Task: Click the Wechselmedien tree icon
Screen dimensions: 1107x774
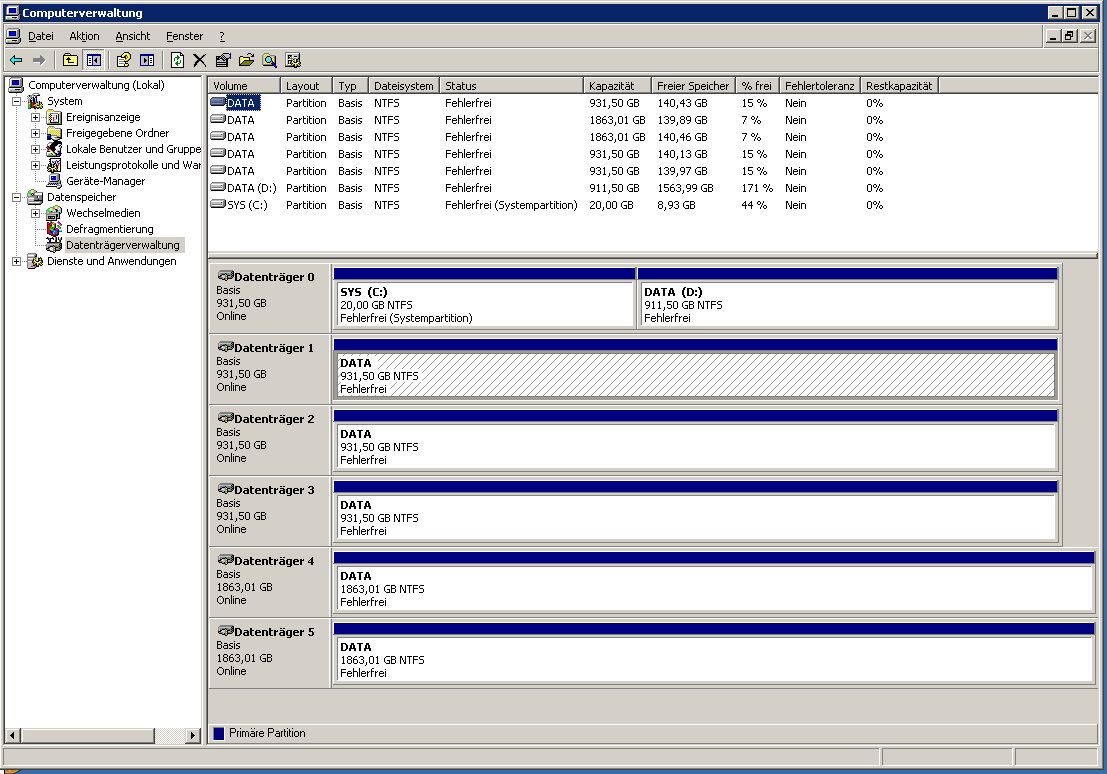Action: (x=54, y=213)
